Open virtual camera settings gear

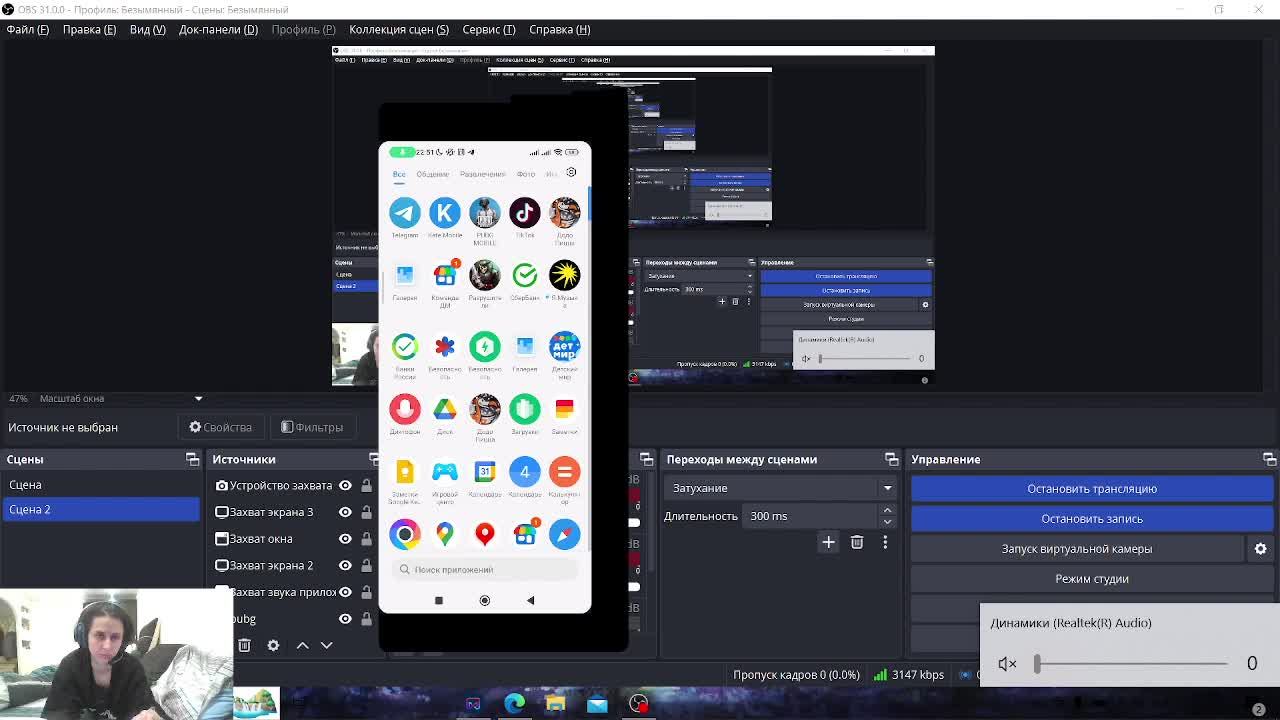pos(1260,548)
